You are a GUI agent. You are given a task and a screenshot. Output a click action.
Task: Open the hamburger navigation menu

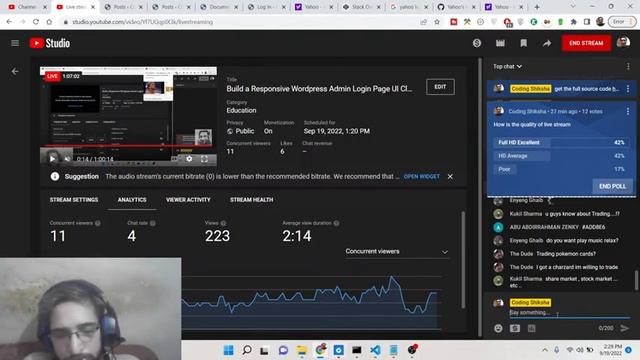point(15,43)
